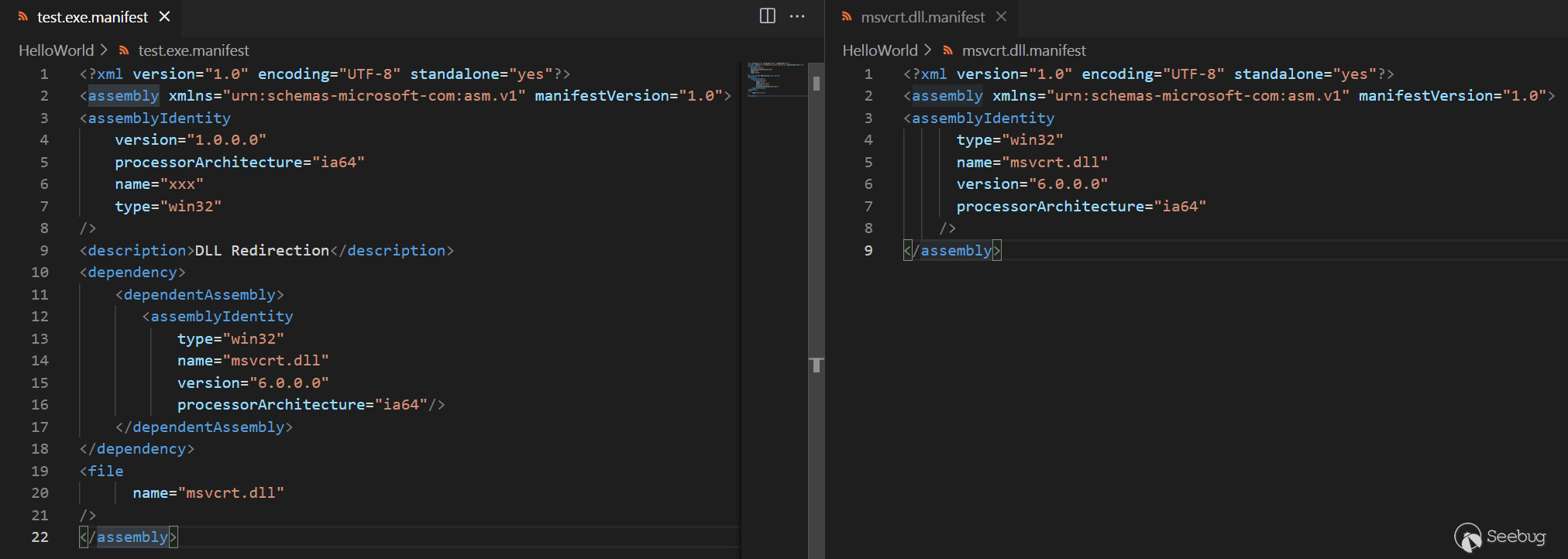Open the test.exe.manifest breadcrumb dropdown

[194, 50]
